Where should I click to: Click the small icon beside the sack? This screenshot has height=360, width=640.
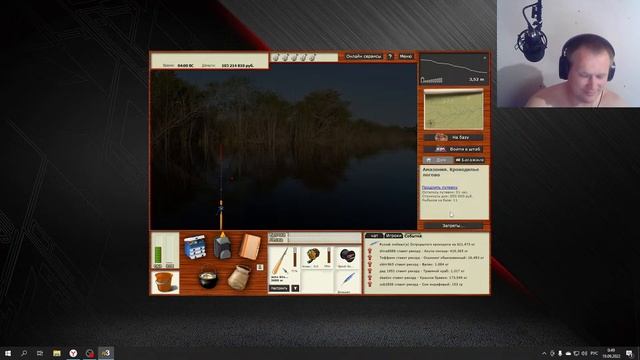(260, 267)
